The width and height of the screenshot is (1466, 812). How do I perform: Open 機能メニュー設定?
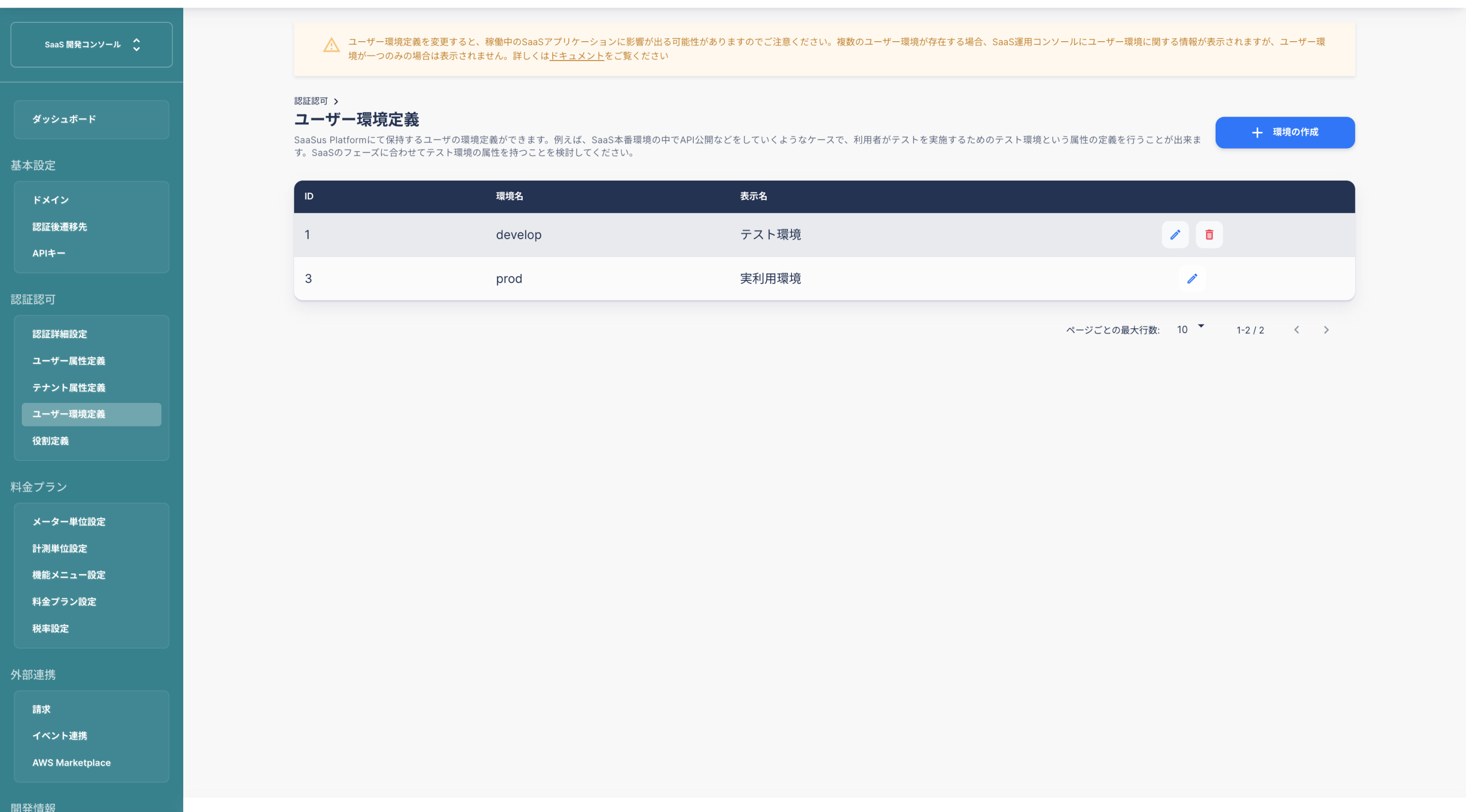92,575
